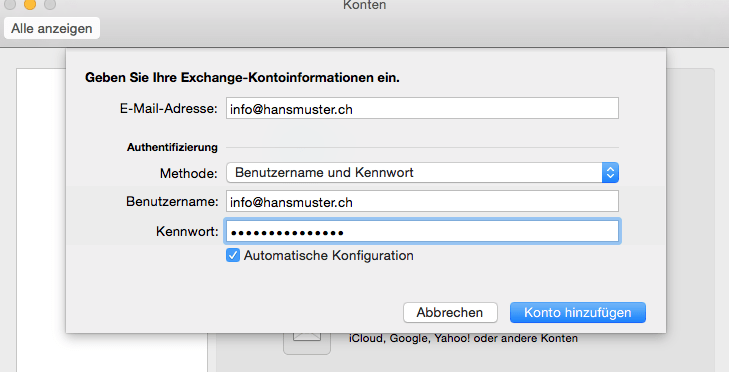
Task: Focus the Kennwort password field
Action: point(422,231)
